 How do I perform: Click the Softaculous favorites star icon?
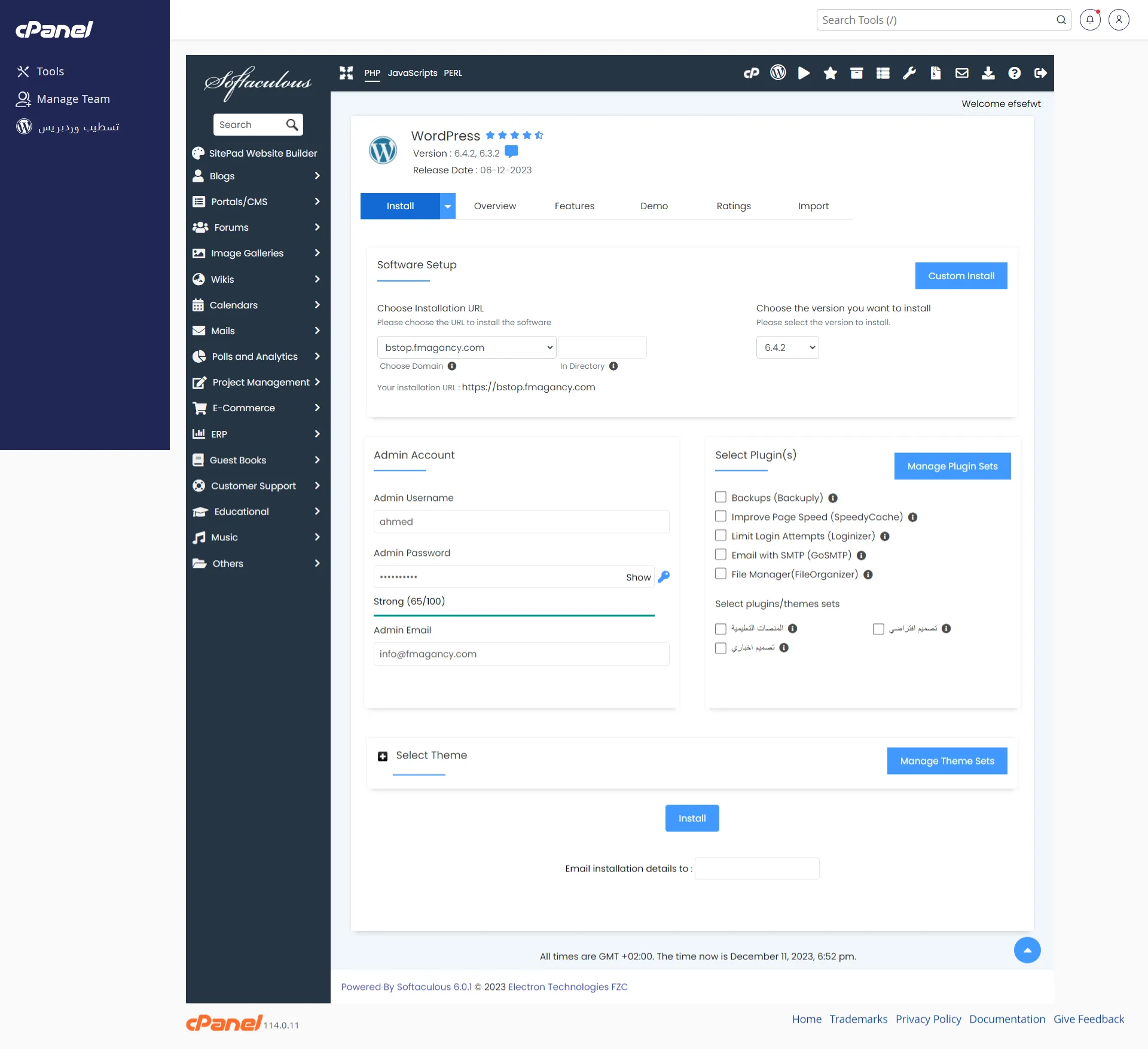pyautogui.click(x=830, y=72)
